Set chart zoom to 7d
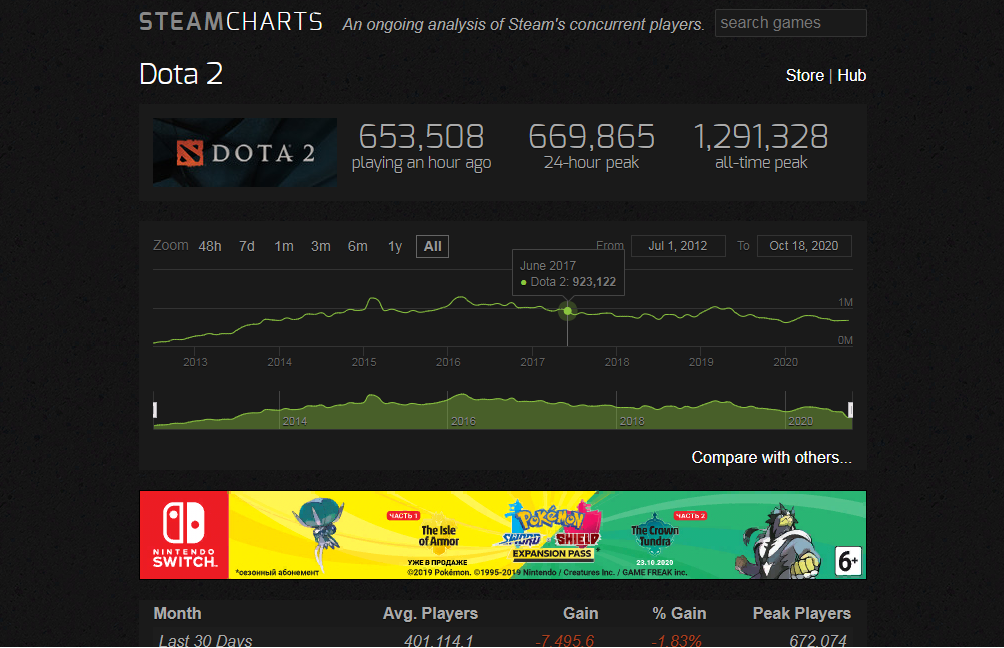This screenshot has height=648, width=1004. click(247, 247)
